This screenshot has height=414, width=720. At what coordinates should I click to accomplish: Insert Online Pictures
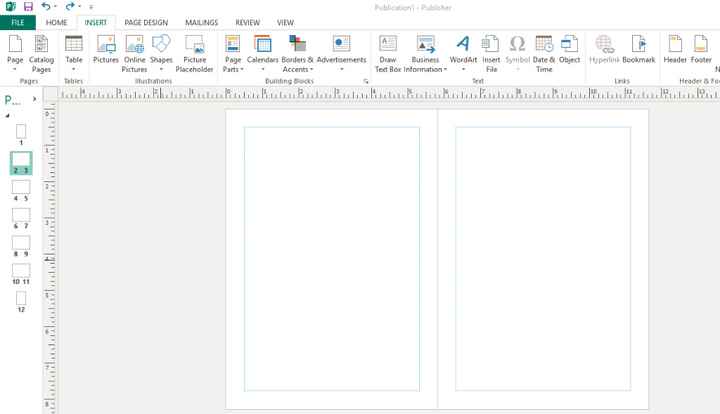pos(135,54)
